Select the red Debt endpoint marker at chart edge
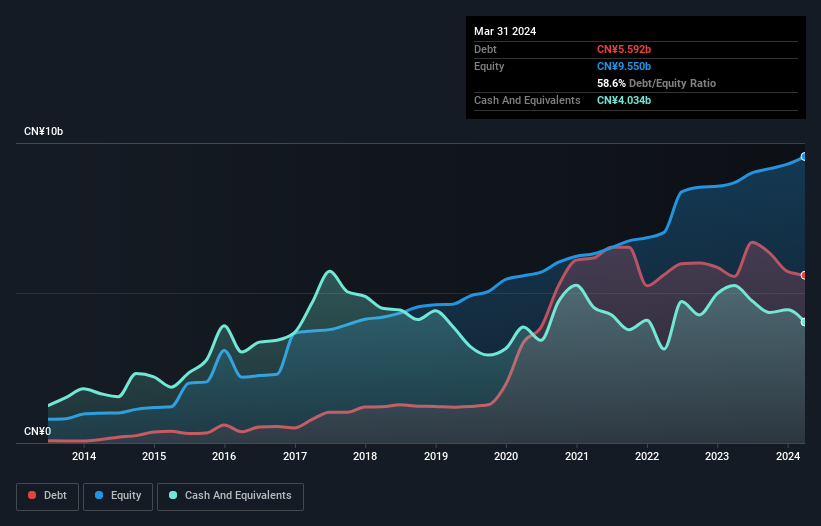 [804, 275]
